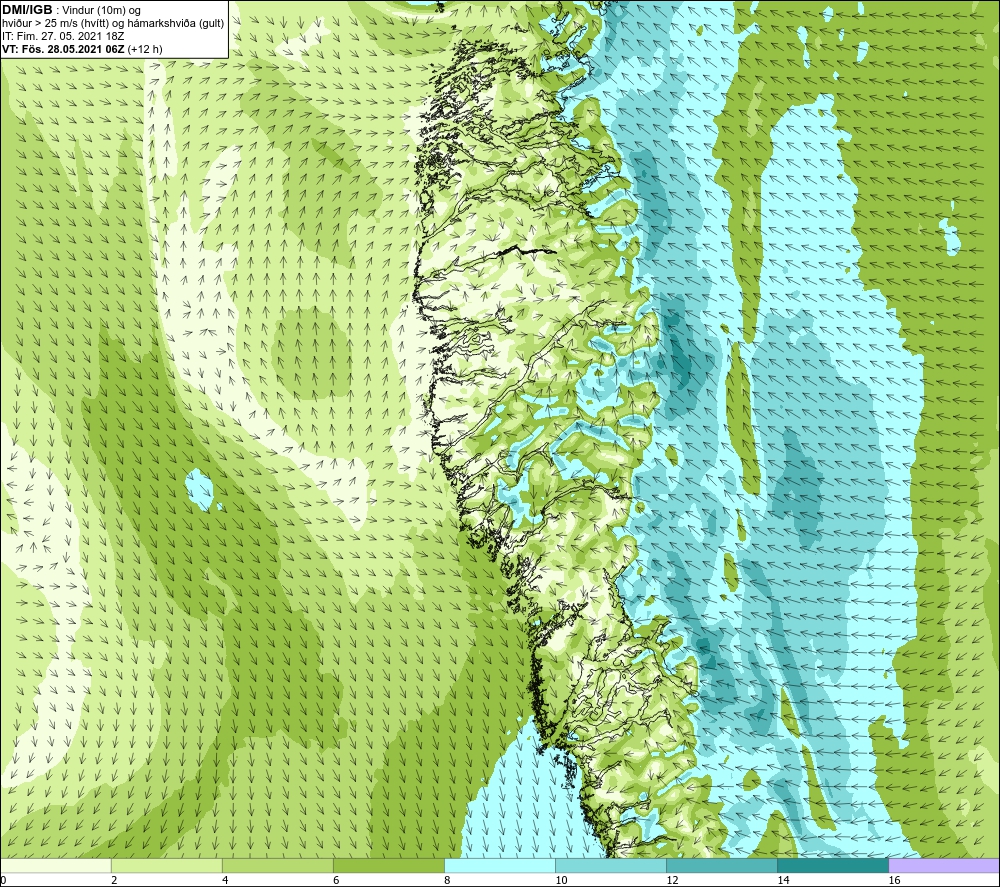Click the purple legend swatch above 16 m/s

[944, 865]
